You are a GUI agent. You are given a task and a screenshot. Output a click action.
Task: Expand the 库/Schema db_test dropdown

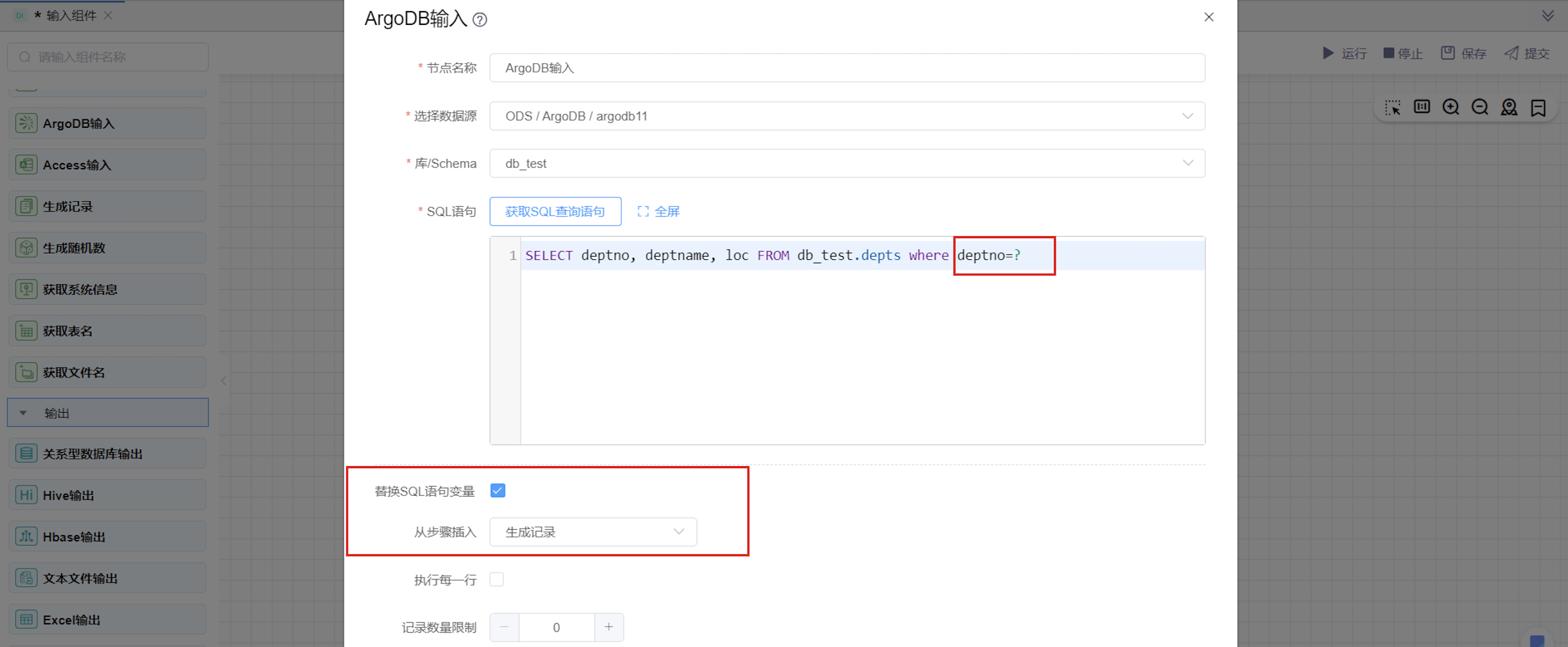[x=846, y=163]
